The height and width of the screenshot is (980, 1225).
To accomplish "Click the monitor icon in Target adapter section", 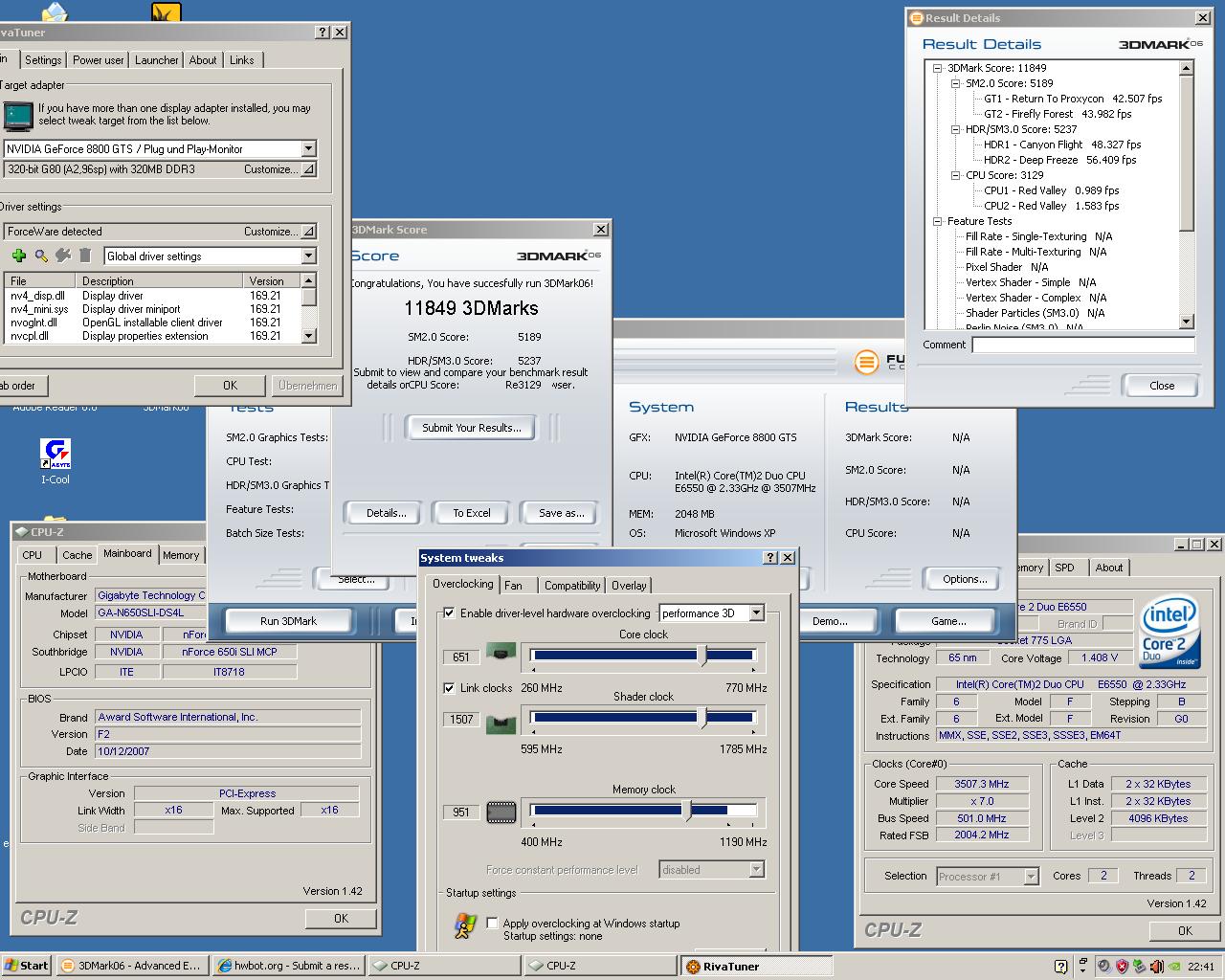I will [18, 116].
